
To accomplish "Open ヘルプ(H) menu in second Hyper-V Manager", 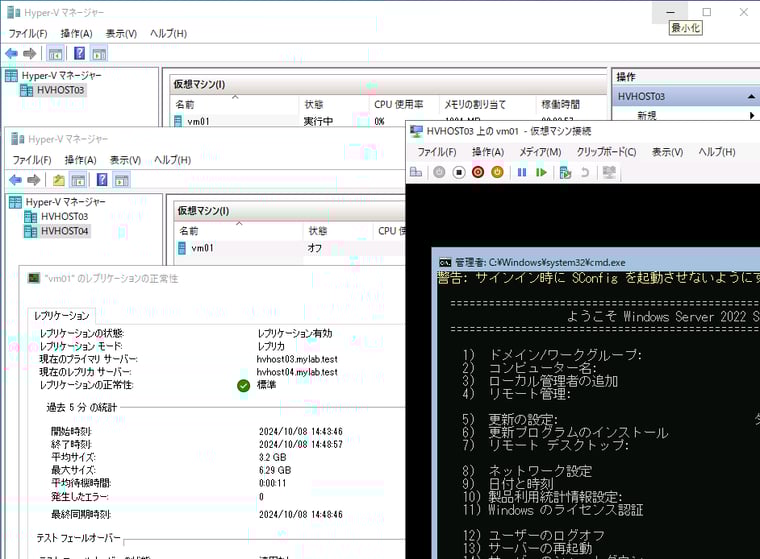I will click(172, 160).
